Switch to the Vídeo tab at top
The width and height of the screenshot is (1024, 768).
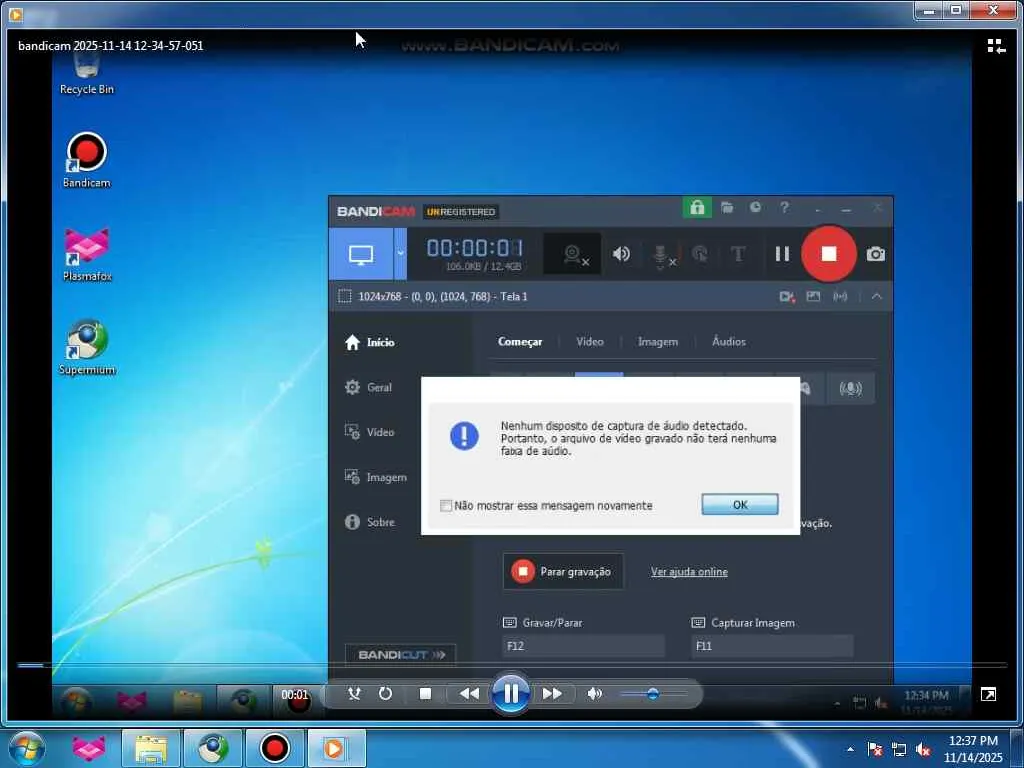[x=590, y=342]
